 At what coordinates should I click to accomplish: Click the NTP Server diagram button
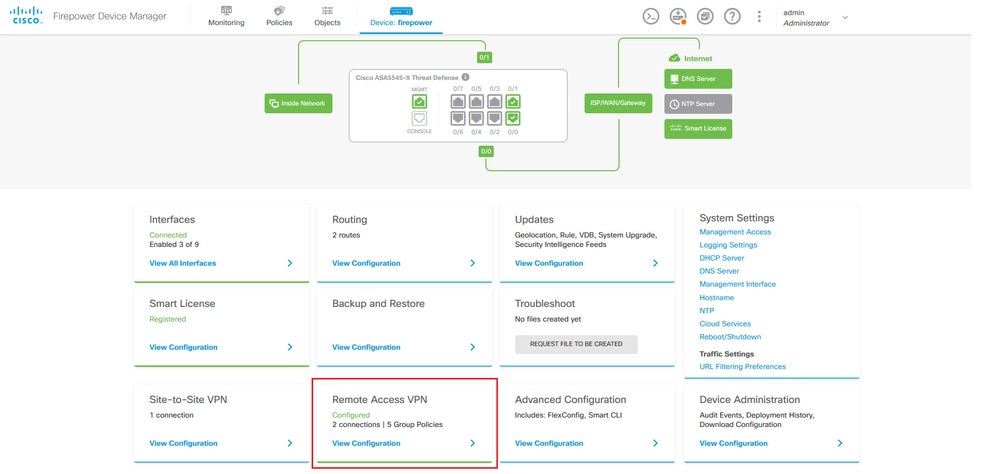[698, 104]
